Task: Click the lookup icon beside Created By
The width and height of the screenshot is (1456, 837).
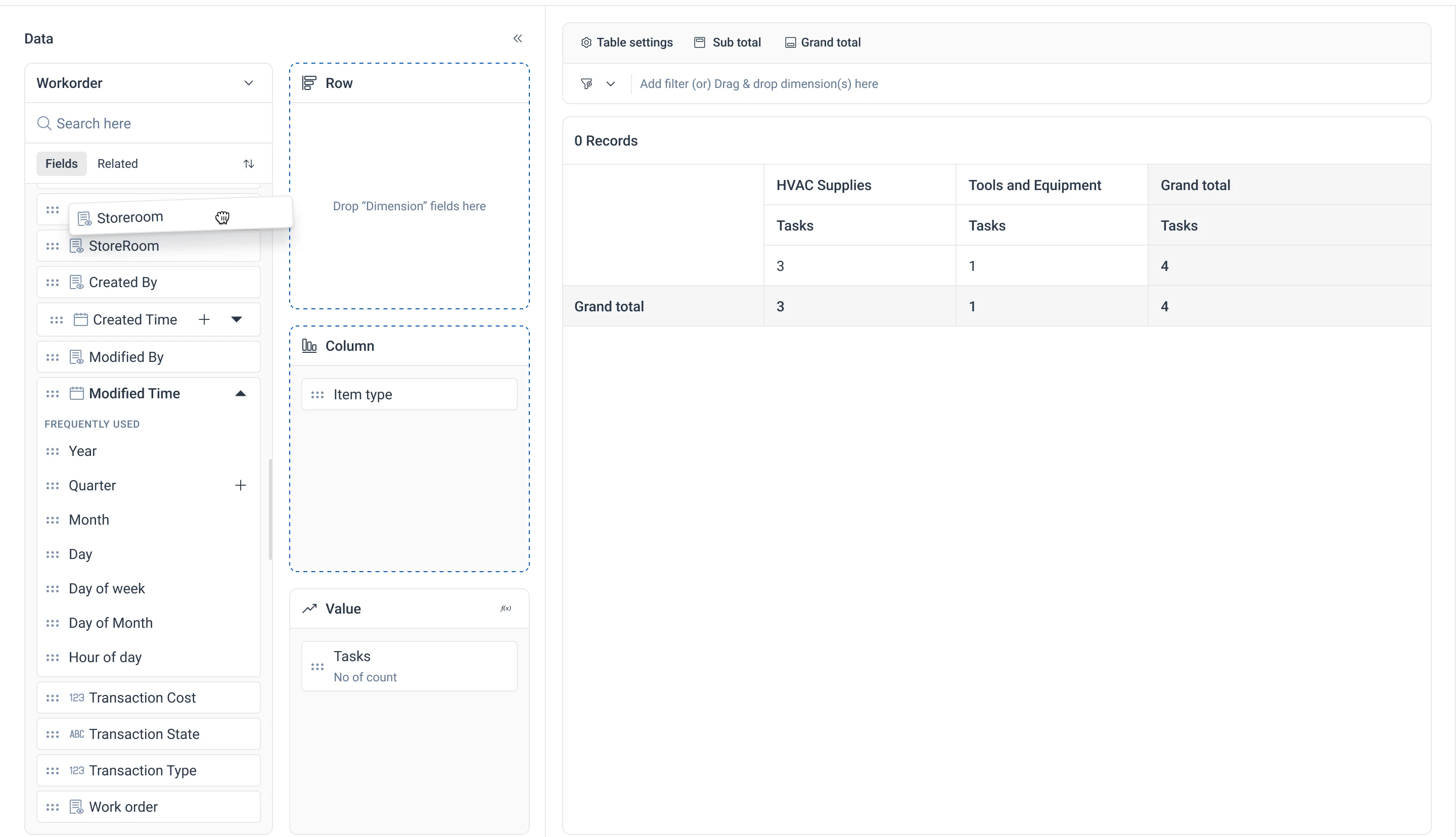Action: click(76, 282)
